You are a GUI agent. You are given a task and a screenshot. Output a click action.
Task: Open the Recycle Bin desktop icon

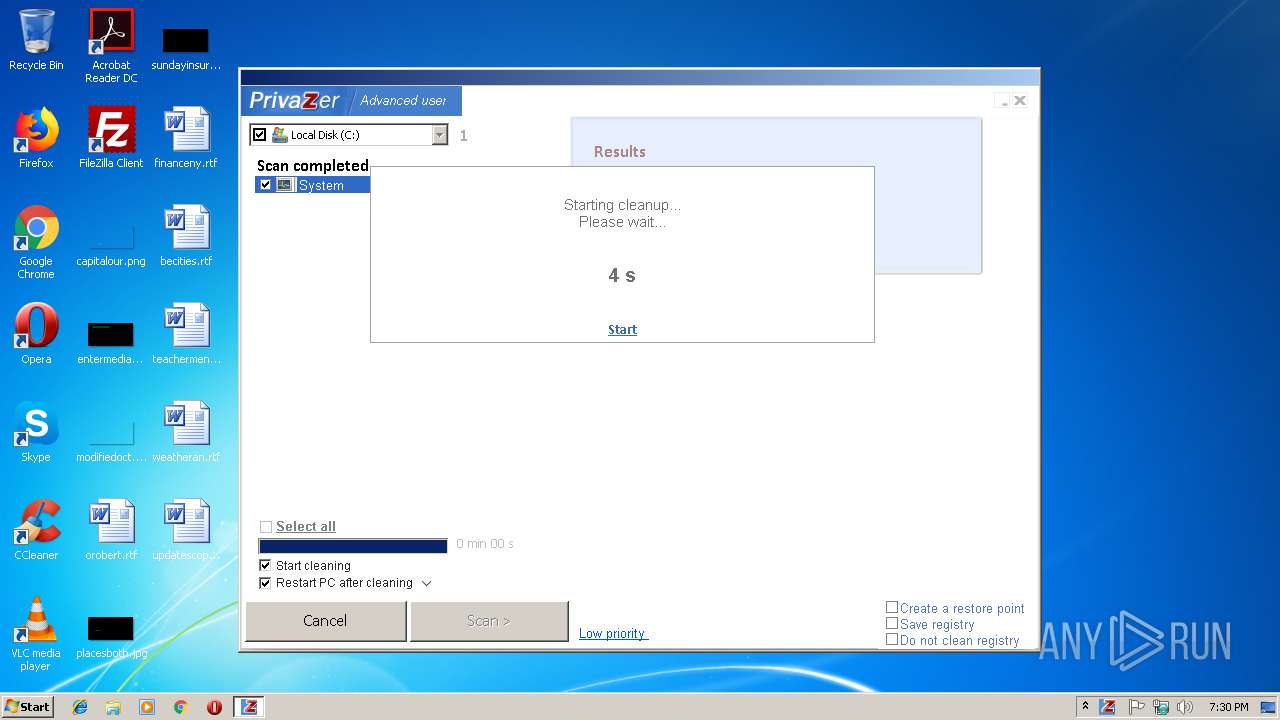click(x=36, y=40)
